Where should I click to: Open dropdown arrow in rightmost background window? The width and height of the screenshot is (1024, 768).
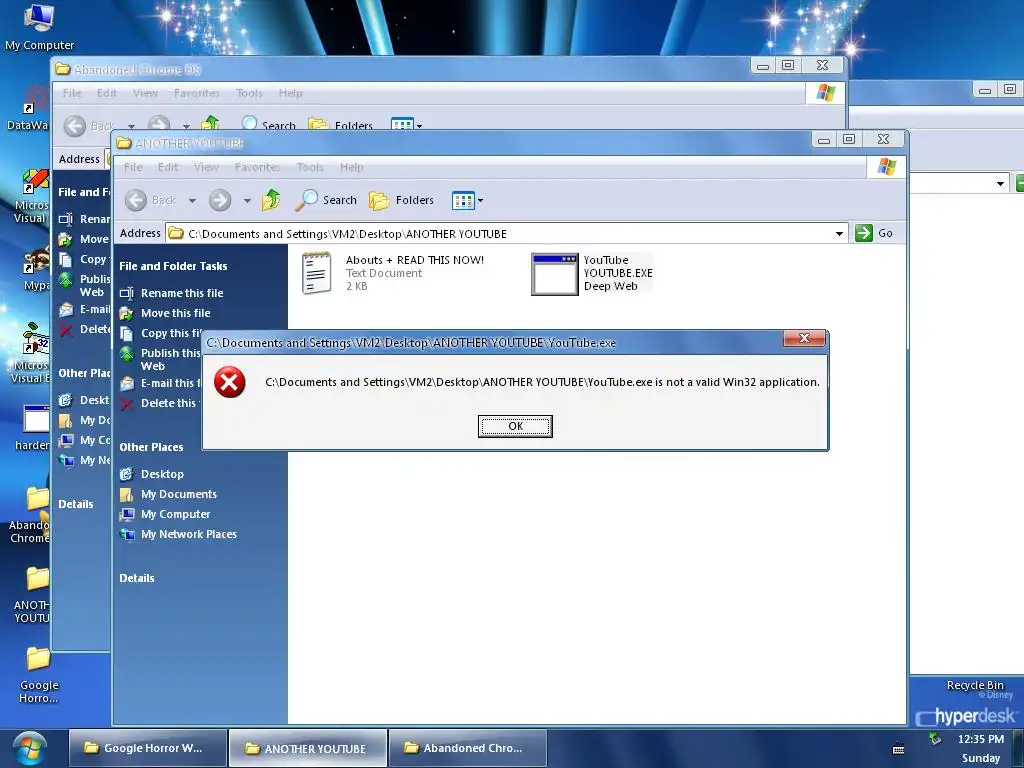pos(1000,184)
